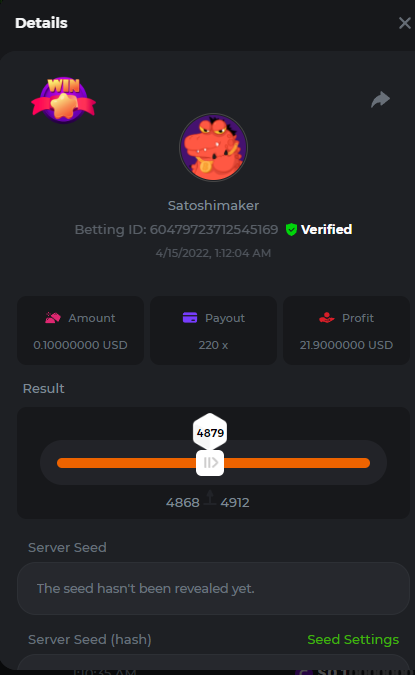The image size is (415, 675).
Task: Click the WIN badge icon
Action: point(64,100)
